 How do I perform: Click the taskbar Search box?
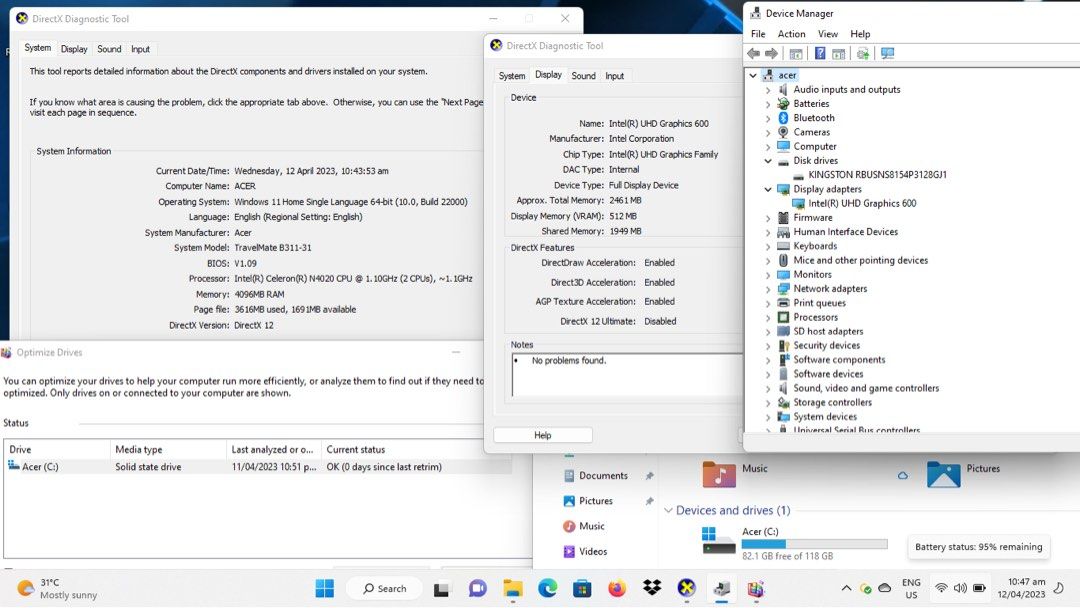point(385,589)
